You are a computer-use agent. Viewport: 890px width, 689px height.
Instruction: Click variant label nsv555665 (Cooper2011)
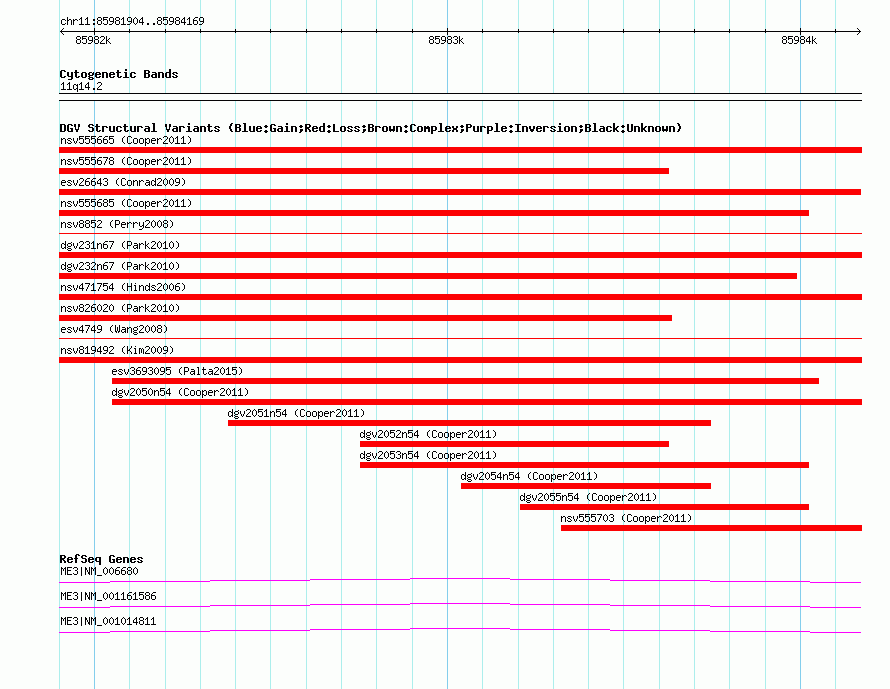pos(126,140)
